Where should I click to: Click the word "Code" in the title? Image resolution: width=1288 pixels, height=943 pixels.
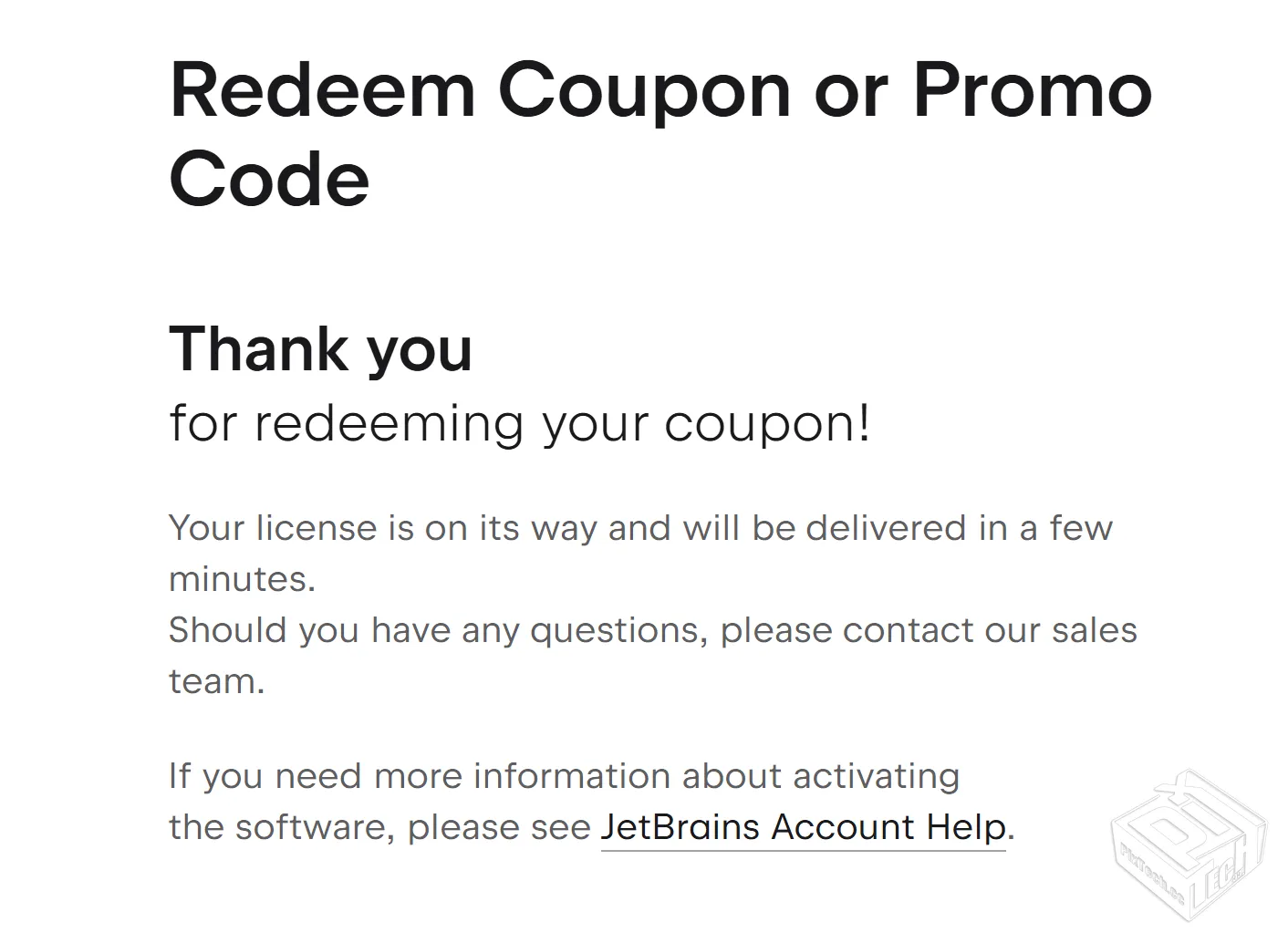[x=269, y=179]
